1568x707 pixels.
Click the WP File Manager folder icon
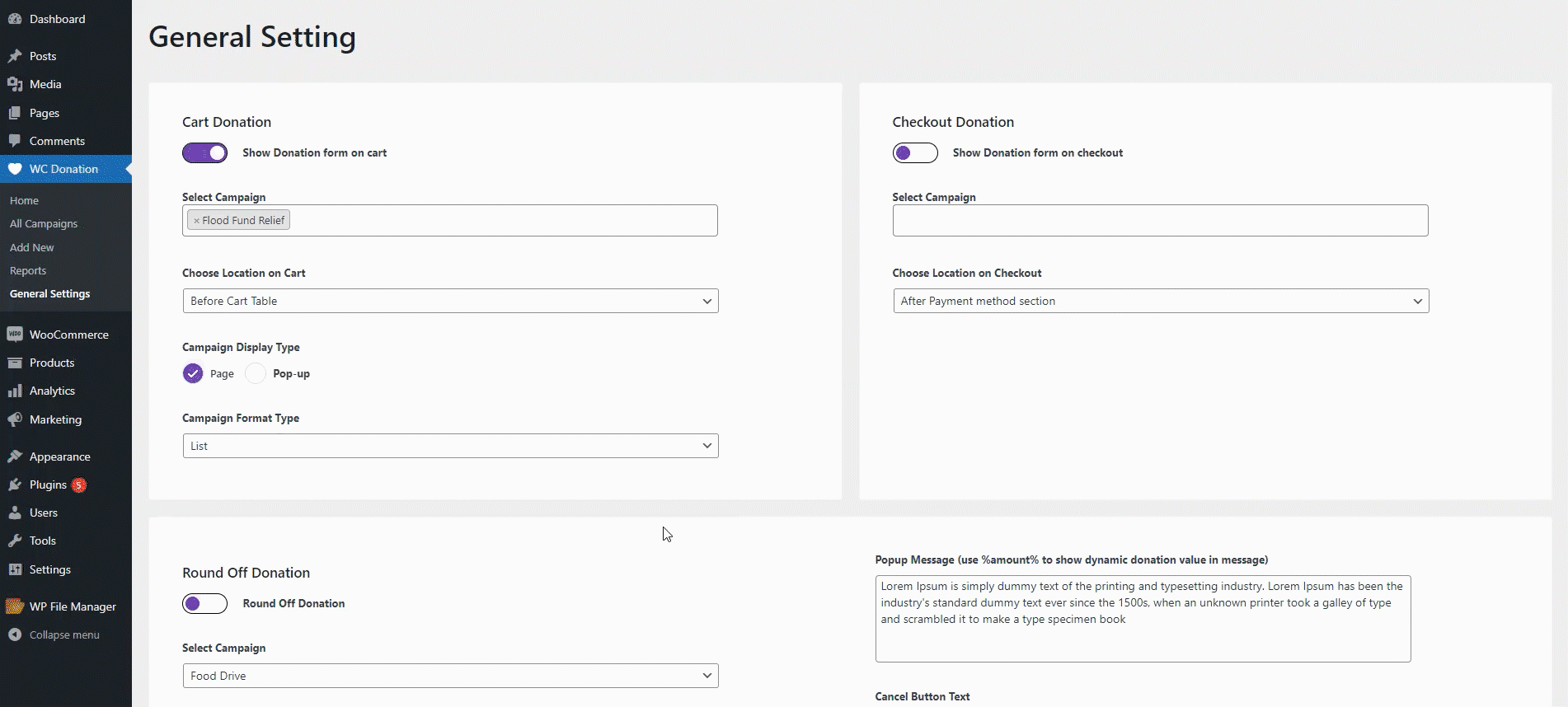(x=15, y=606)
